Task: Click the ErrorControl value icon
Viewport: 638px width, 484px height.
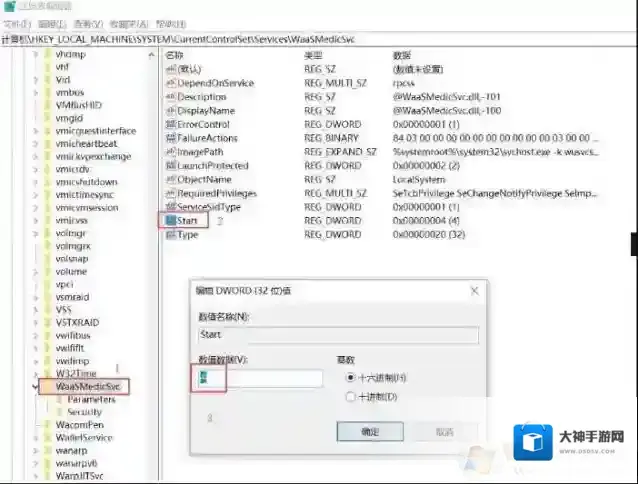Action: click(x=170, y=124)
